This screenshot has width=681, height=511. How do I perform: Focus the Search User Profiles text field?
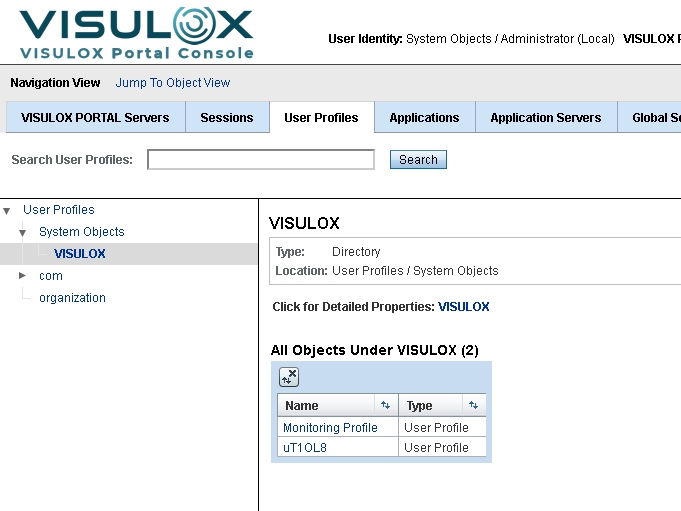[x=261, y=160]
